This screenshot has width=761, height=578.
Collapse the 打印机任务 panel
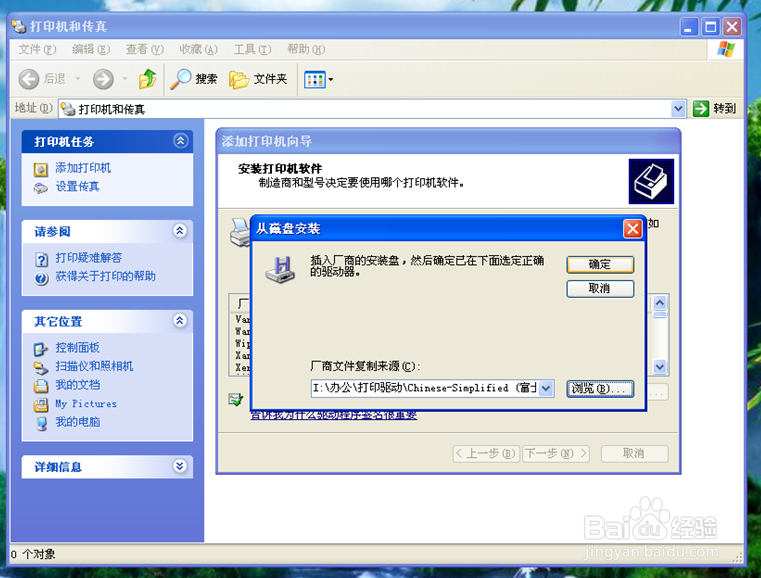point(181,141)
